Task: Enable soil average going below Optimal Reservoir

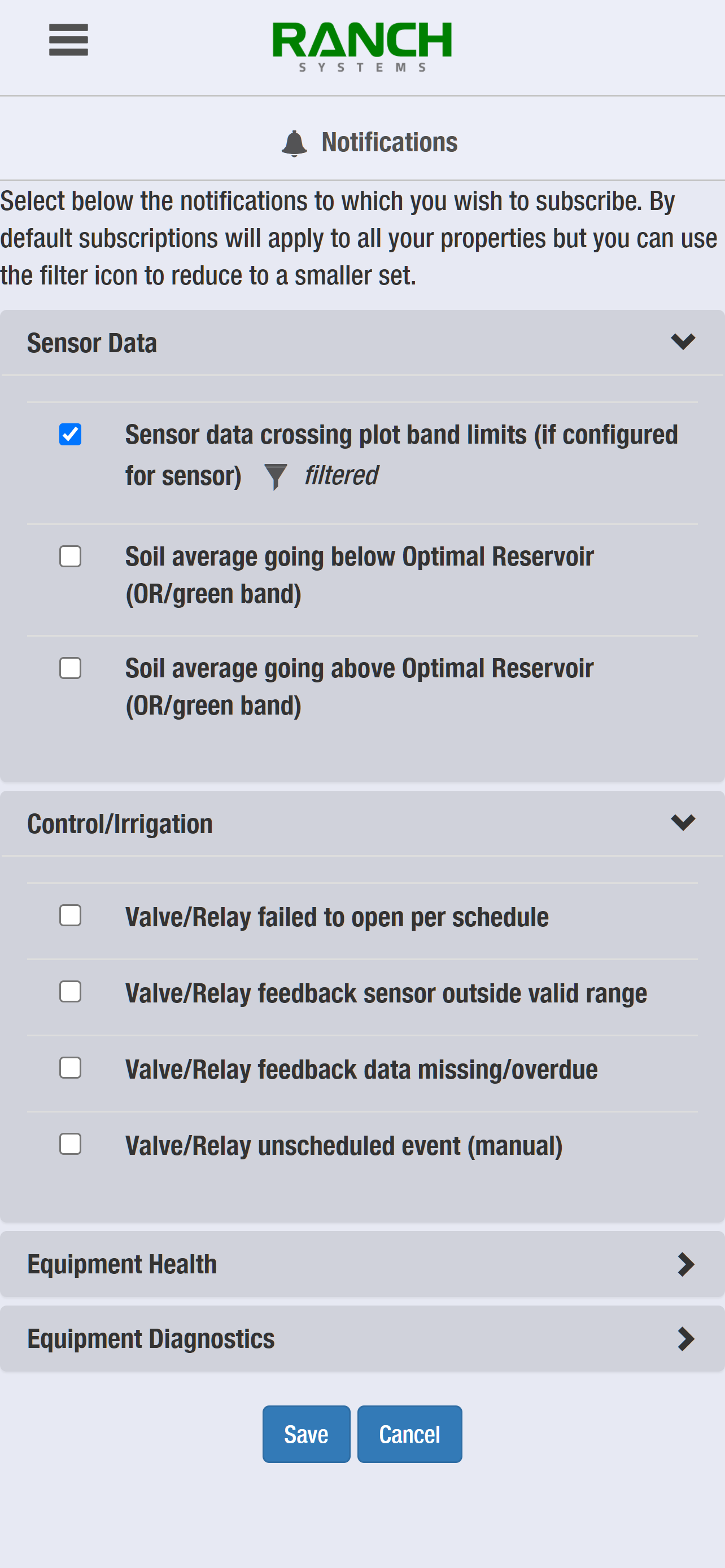Action: pyautogui.click(x=70, y=557)
